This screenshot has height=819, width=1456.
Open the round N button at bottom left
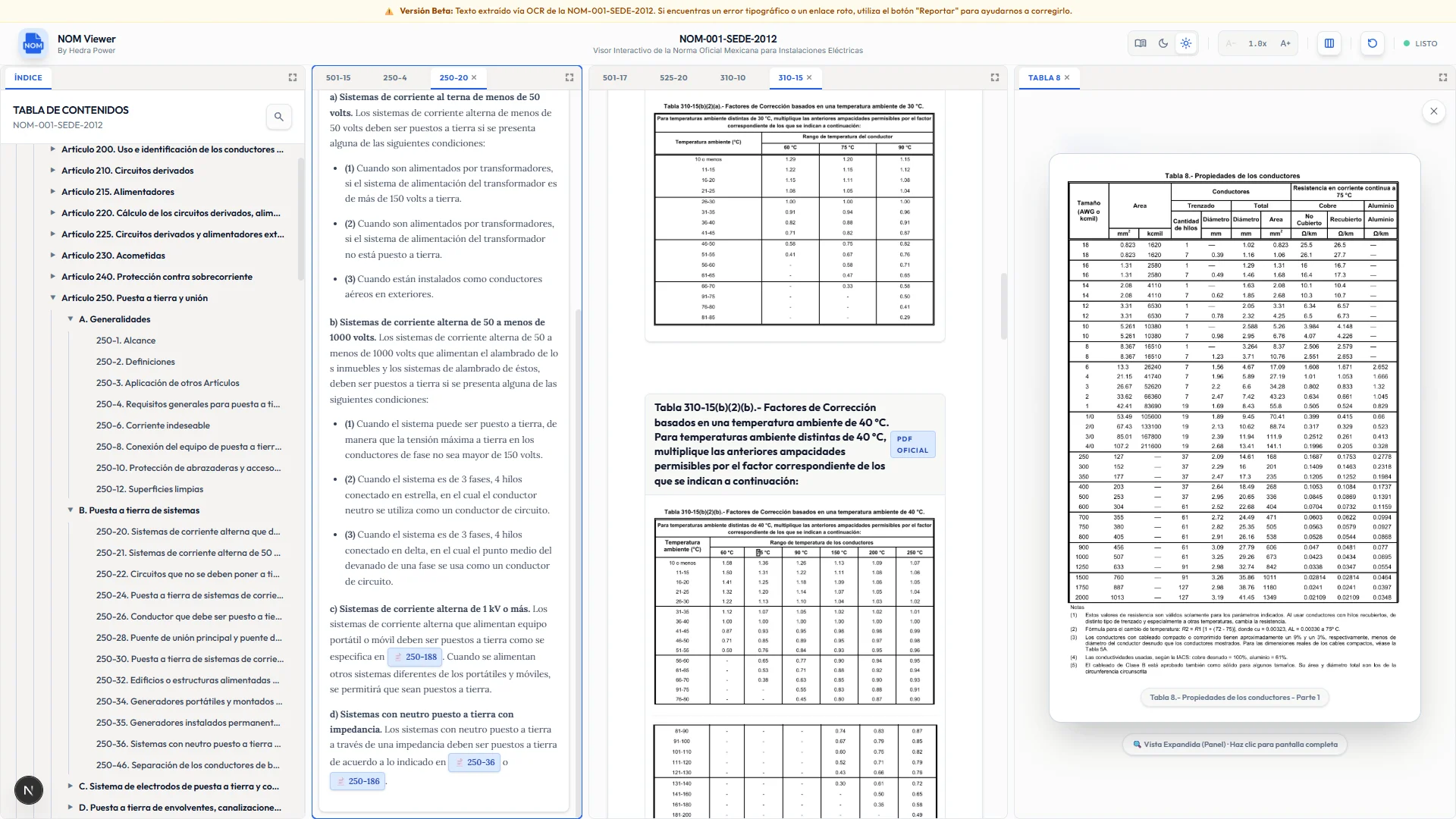point(29,790)
